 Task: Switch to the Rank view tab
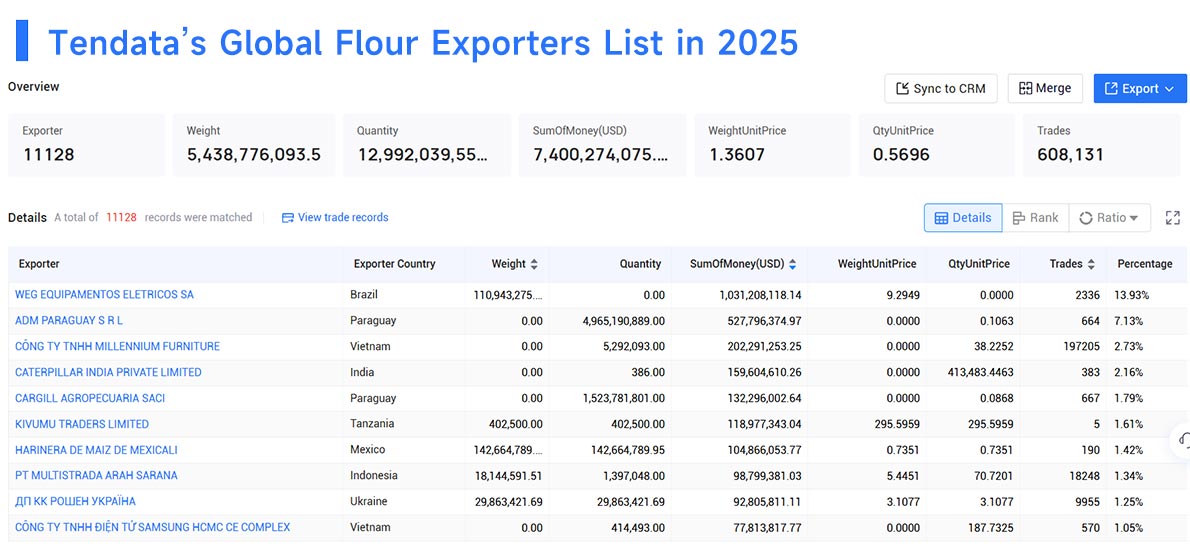(1035, 218)
